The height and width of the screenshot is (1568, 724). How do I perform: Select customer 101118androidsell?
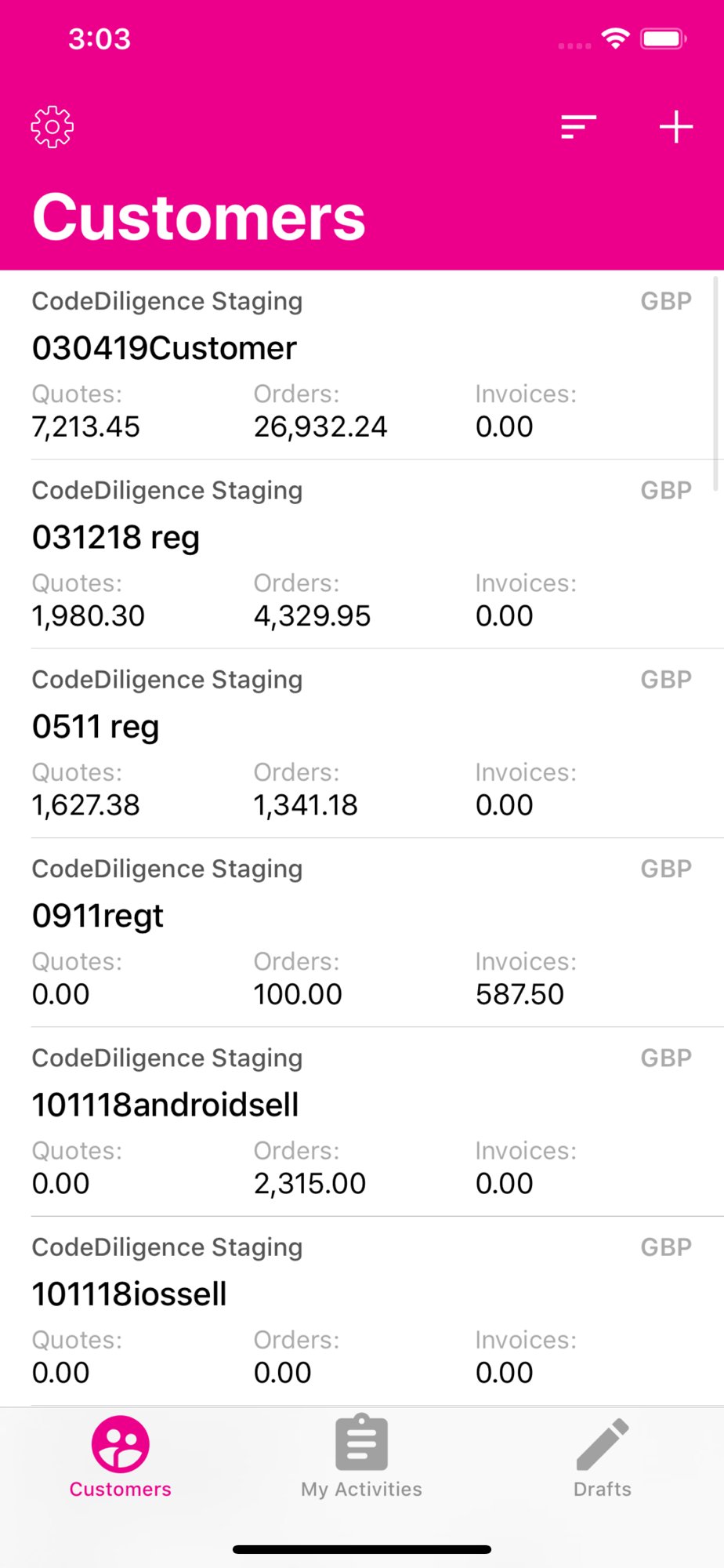165,1105
